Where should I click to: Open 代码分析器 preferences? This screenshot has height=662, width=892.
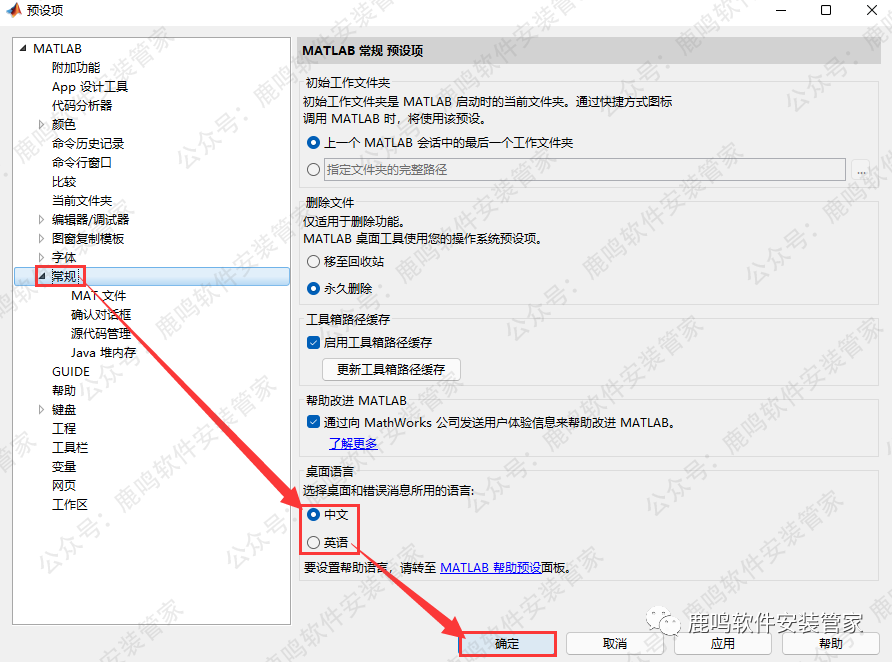click(82, 105)
